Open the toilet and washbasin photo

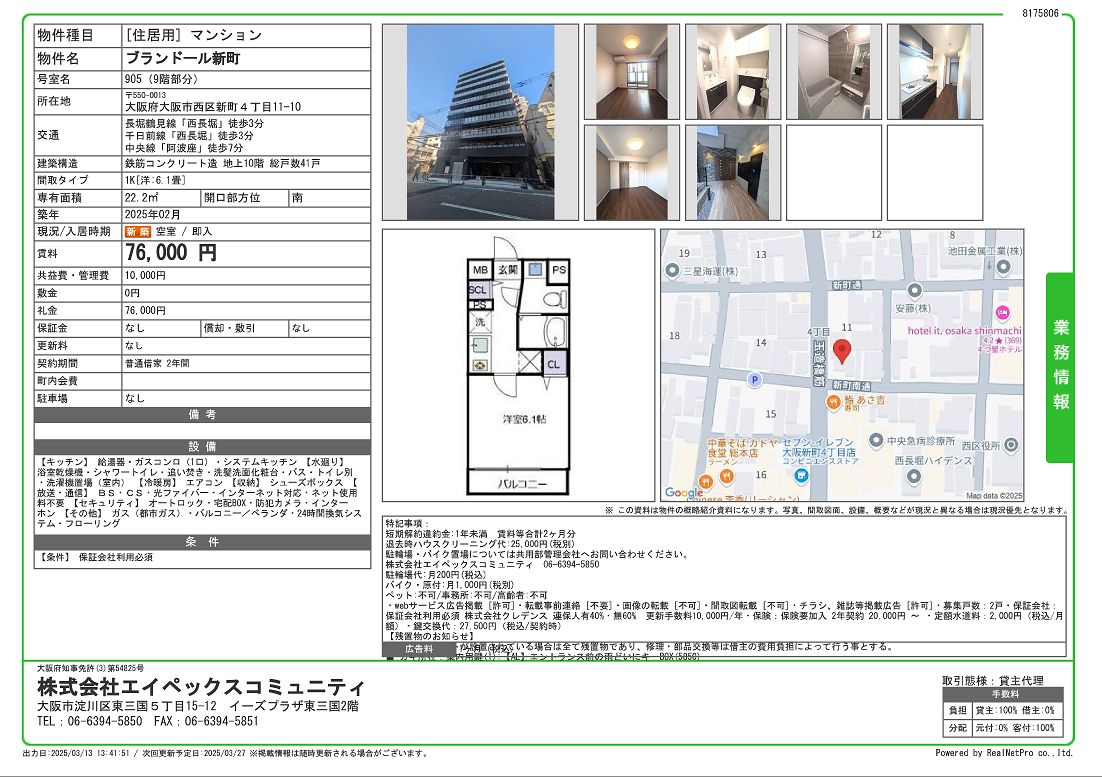(733, 72)
